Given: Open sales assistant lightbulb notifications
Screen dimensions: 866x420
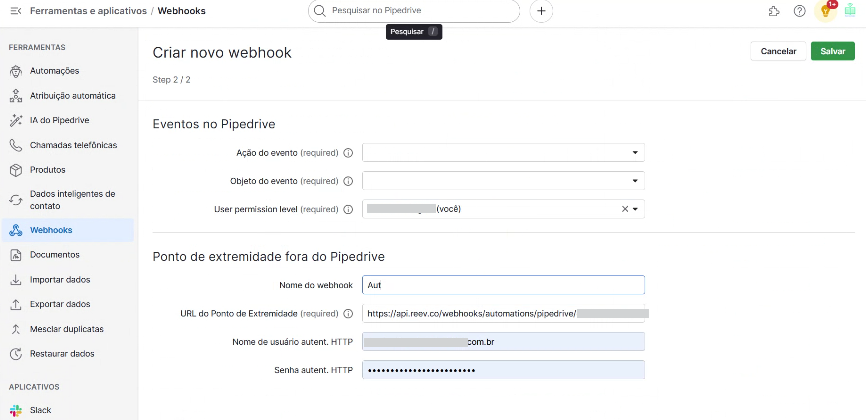Looking at the screenshot, I should pos(825,11).
